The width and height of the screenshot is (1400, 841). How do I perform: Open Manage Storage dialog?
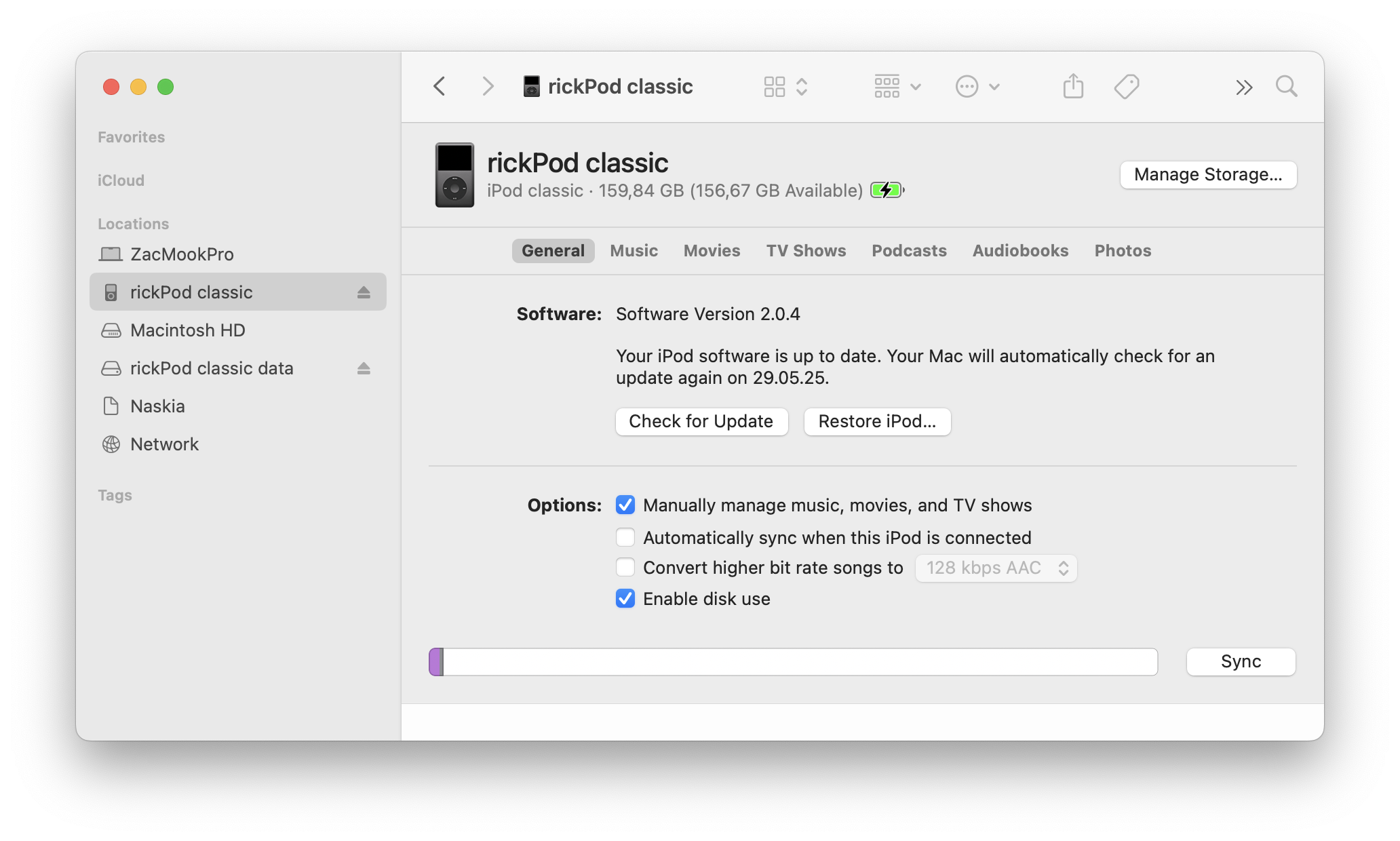1208,175
